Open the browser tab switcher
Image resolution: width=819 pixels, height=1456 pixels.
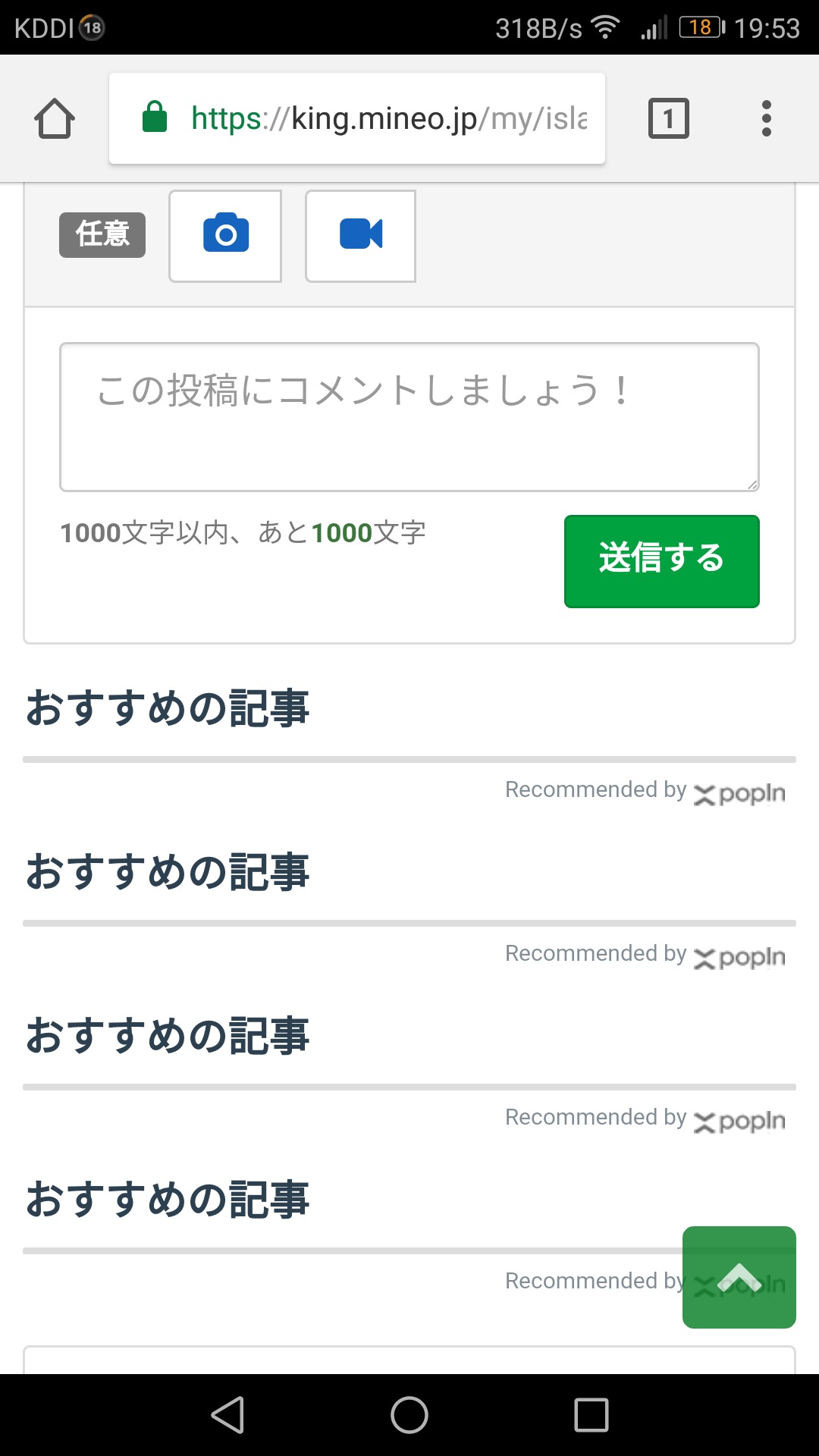point(668,119)
